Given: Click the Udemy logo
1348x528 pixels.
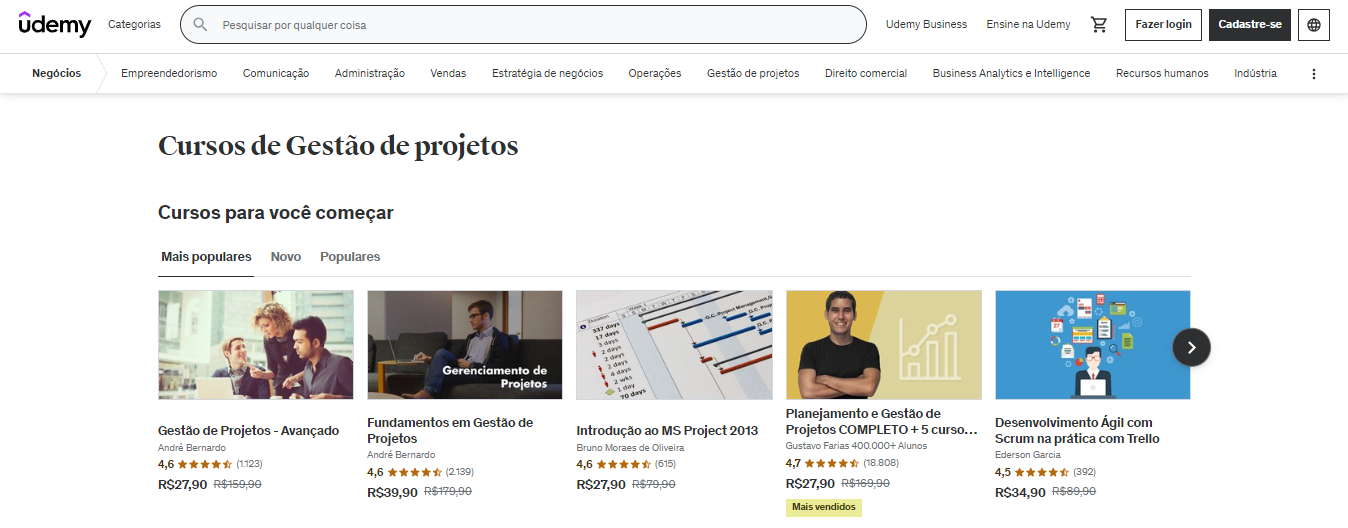Looking at the screenshot, I should (55, 24).
